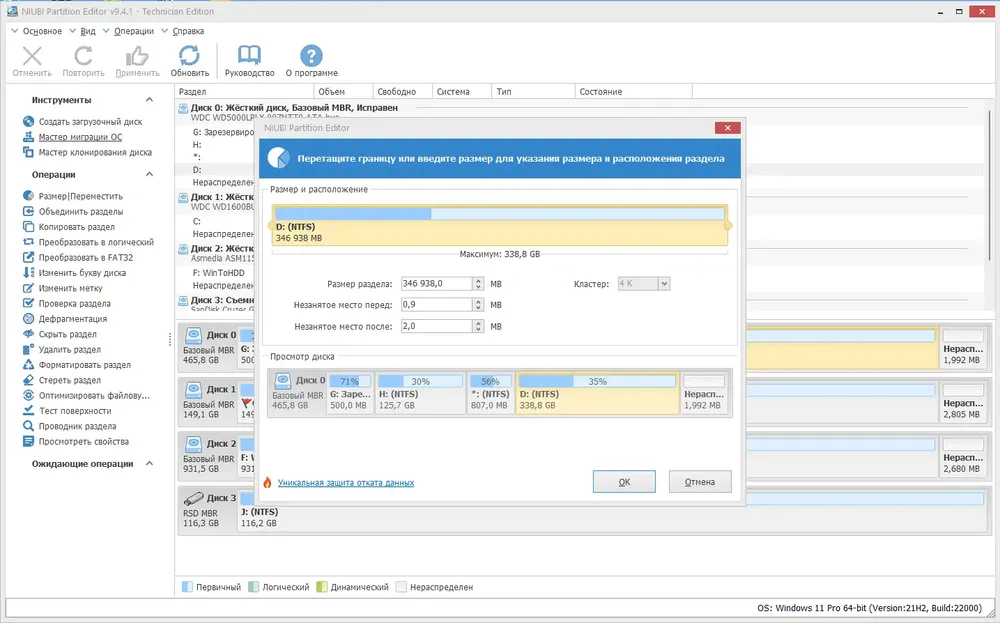Screen dimensions: 1000x623
Task: Click the Незанятое место перед input field
Action: tap(437, 305)
